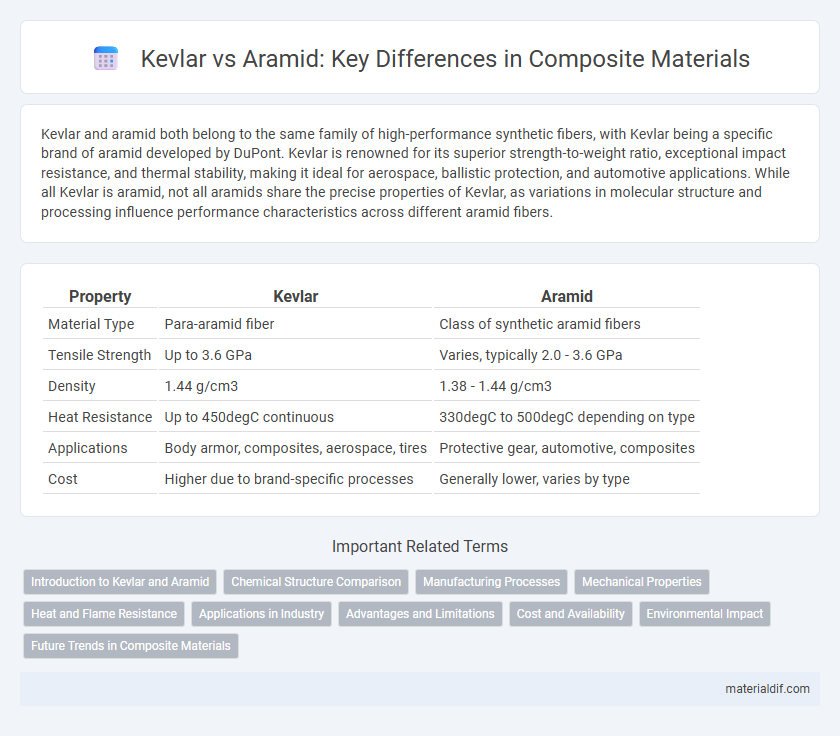Click the Property column header
This screenshot has width=840, height=736.
[100, 296]
